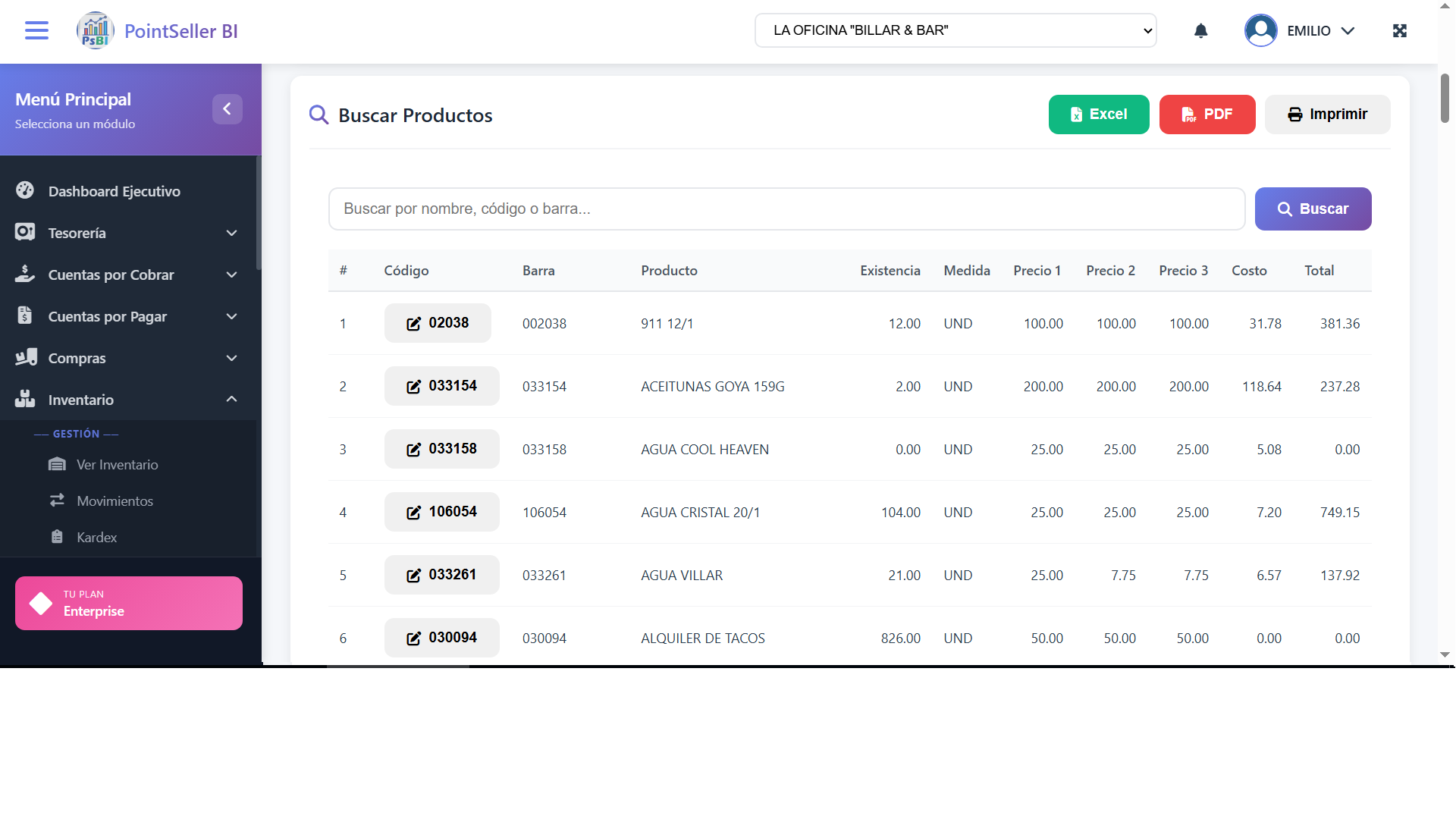Click the notifications bell icon
Image resolution: width=1456 pixels, height=819 pixels.
[1200, 31]
